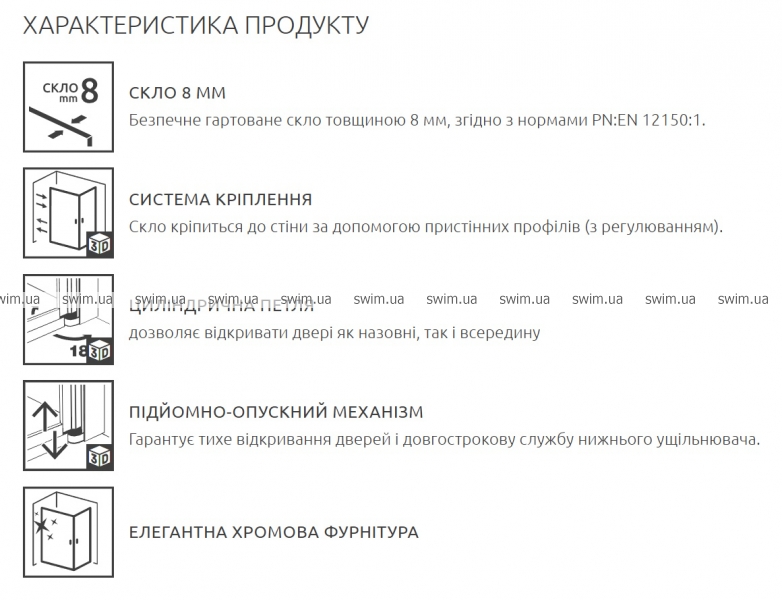Click the 3D badge on the cylindrical hinge icon

(99, 351)
